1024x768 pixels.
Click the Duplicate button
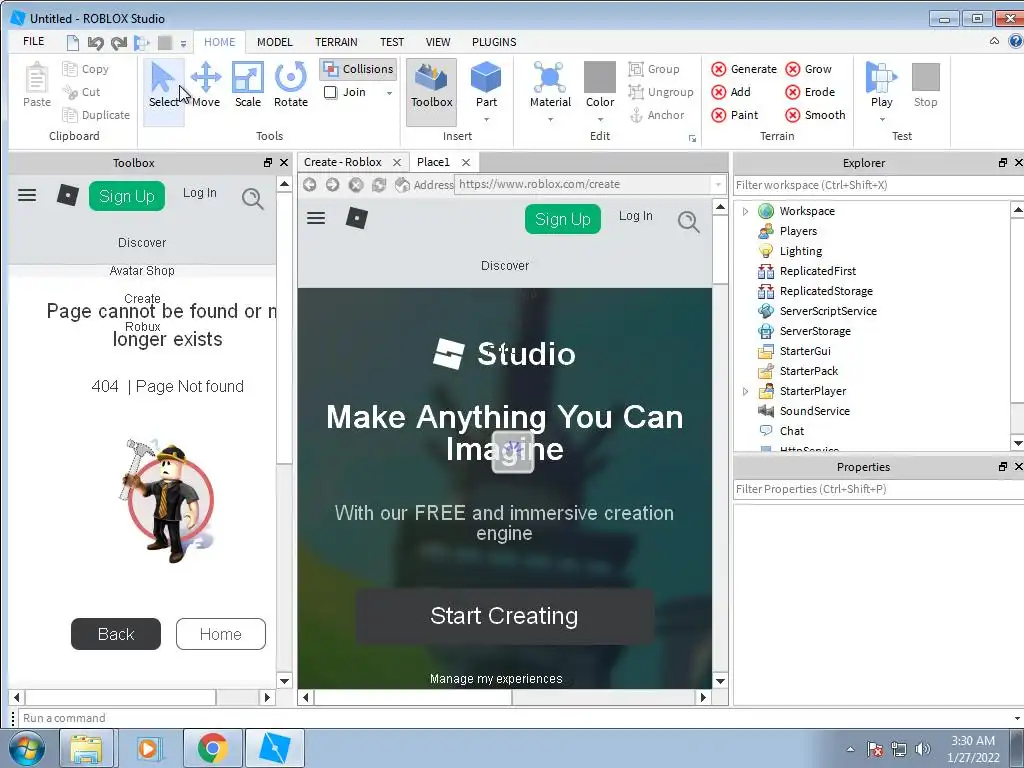pyautogui.click(x=96, y=115)
